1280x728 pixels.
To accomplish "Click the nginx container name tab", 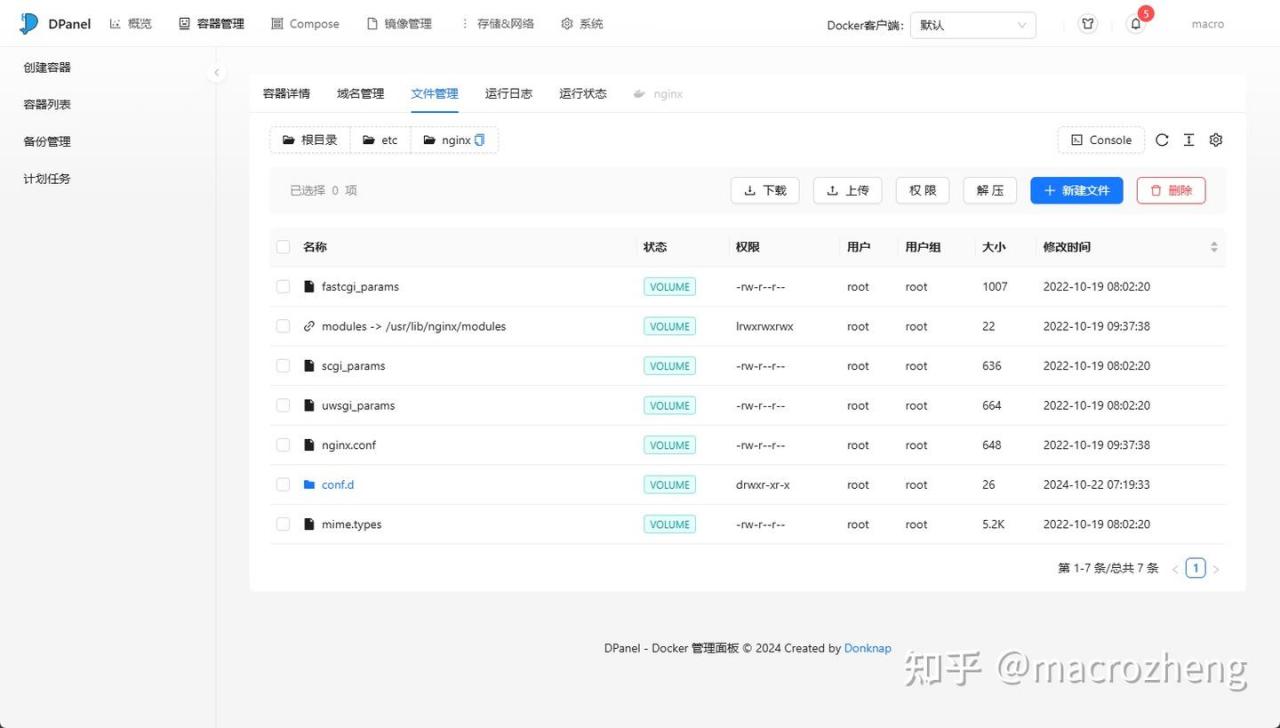I will click(658, 94).
